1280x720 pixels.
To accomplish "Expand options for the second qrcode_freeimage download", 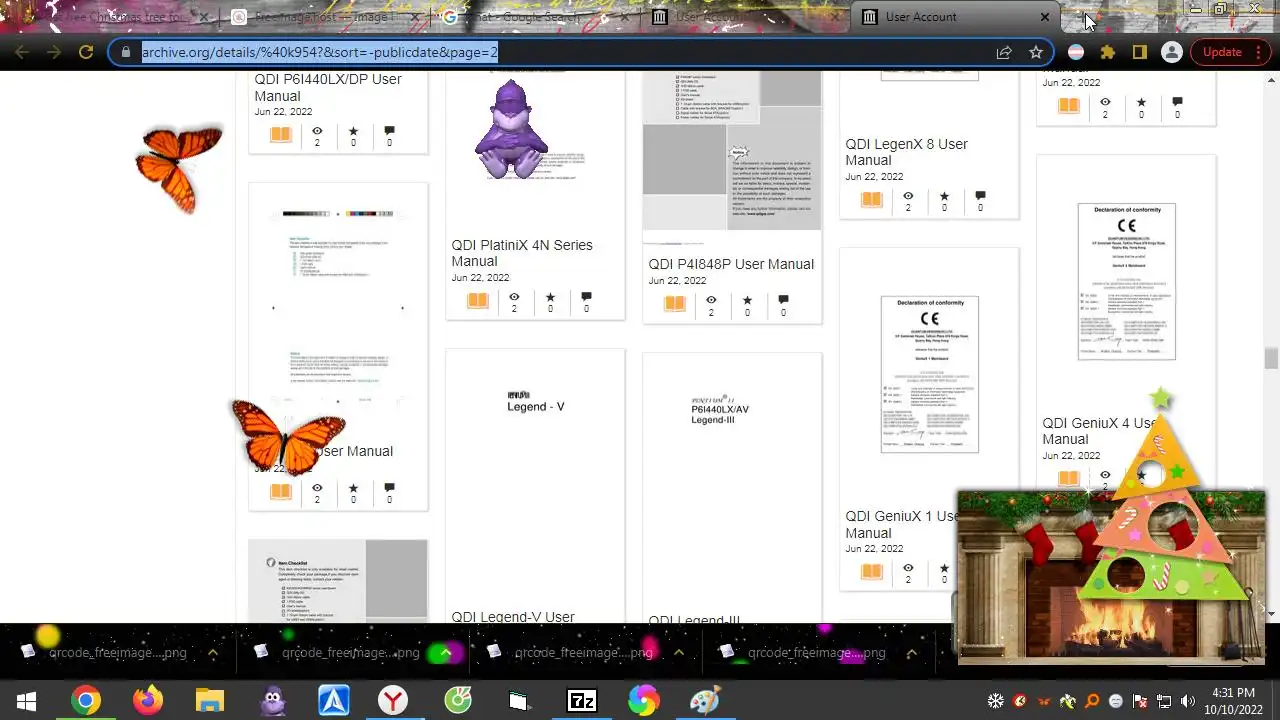I will (445, 652).
